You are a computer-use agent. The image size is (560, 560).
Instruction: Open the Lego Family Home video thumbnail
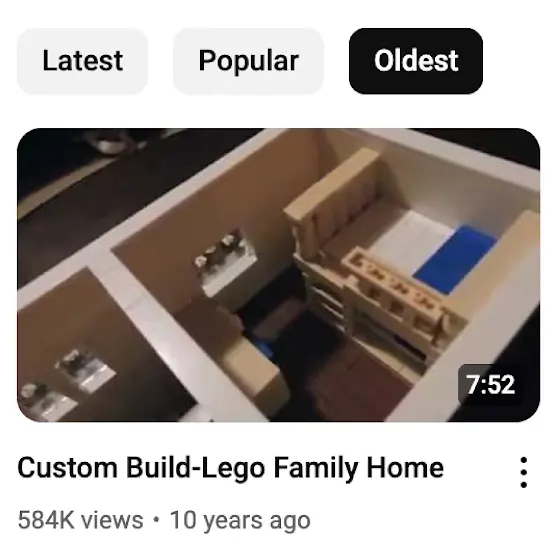coord(279,275)
